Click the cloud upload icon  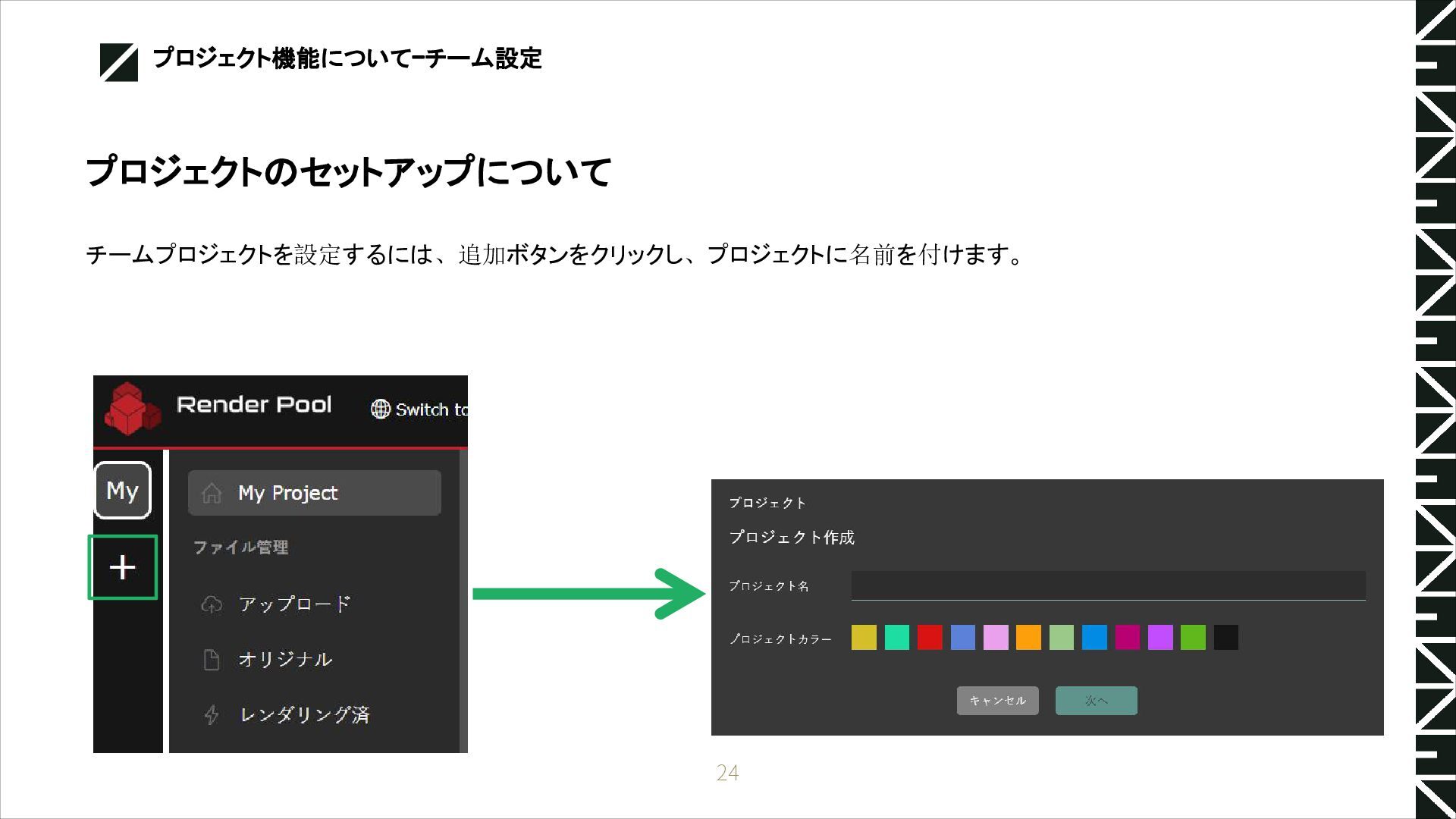pyautogui.click(x=212, y=604)
